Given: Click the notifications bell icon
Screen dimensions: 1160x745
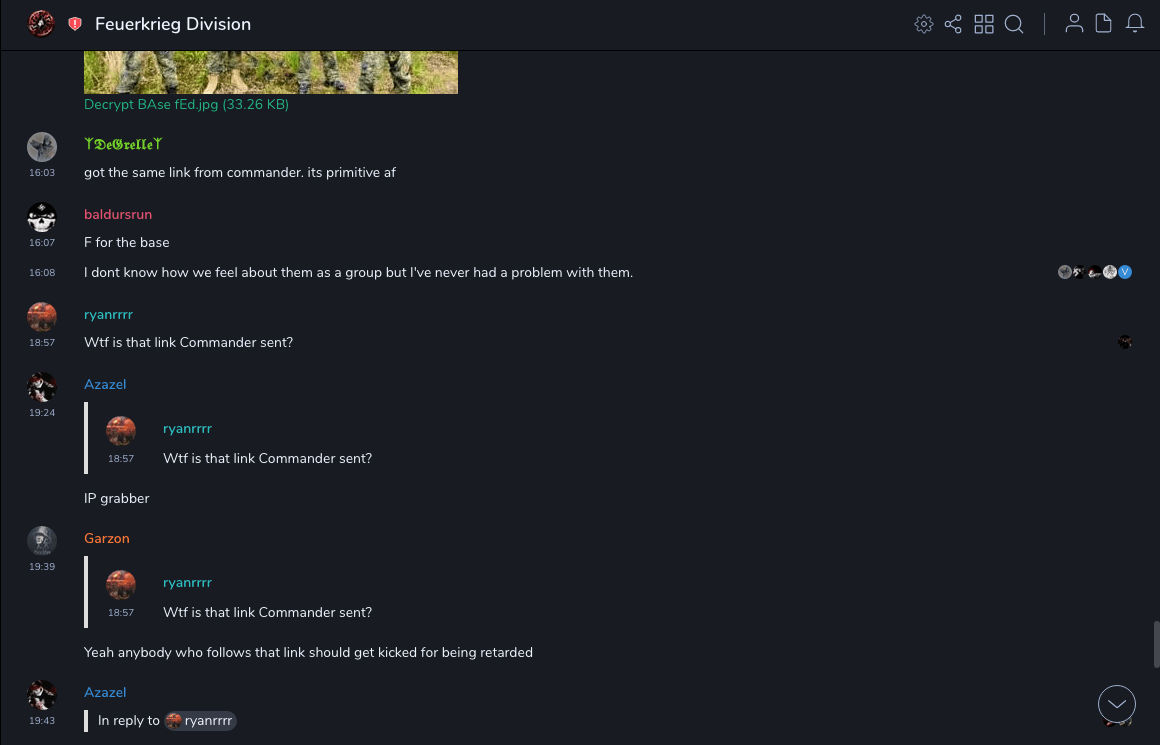Looking at the screenshot, I should coord(1135,24).
